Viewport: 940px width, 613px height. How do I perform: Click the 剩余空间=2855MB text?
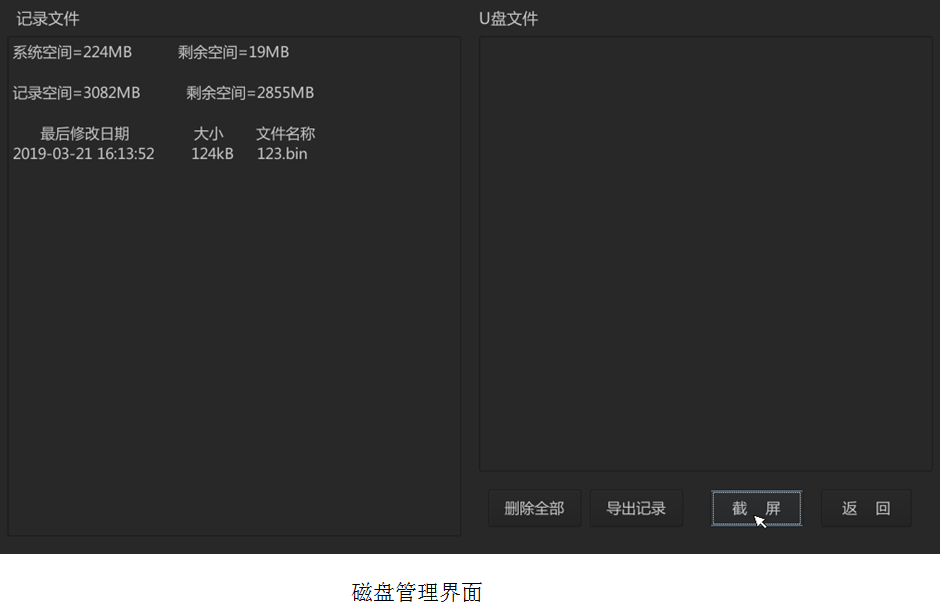250,93
